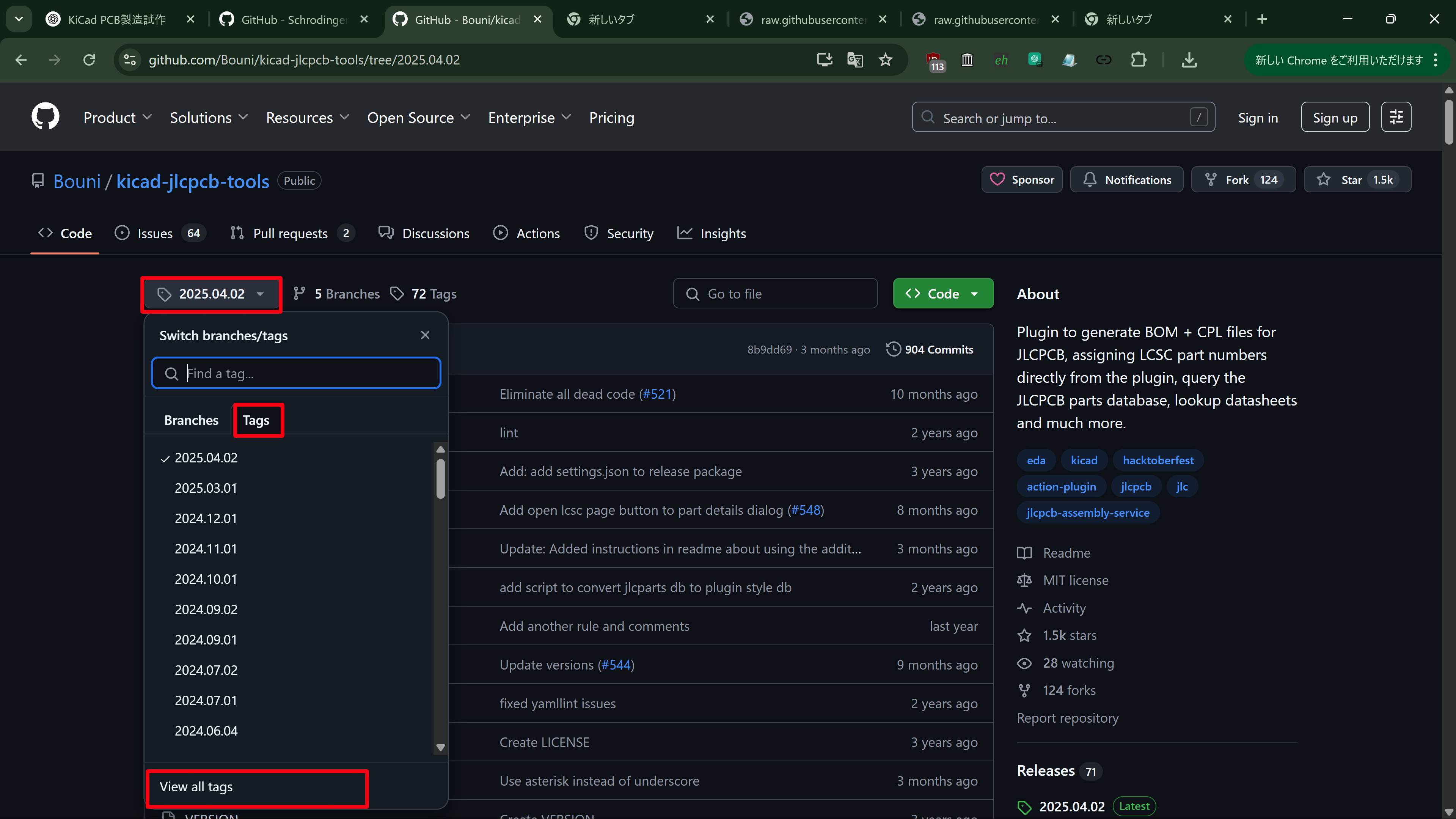This screenshot has width=1456, height=819.
Task: View 28 watching link
Action: (x=1066, y=663)
